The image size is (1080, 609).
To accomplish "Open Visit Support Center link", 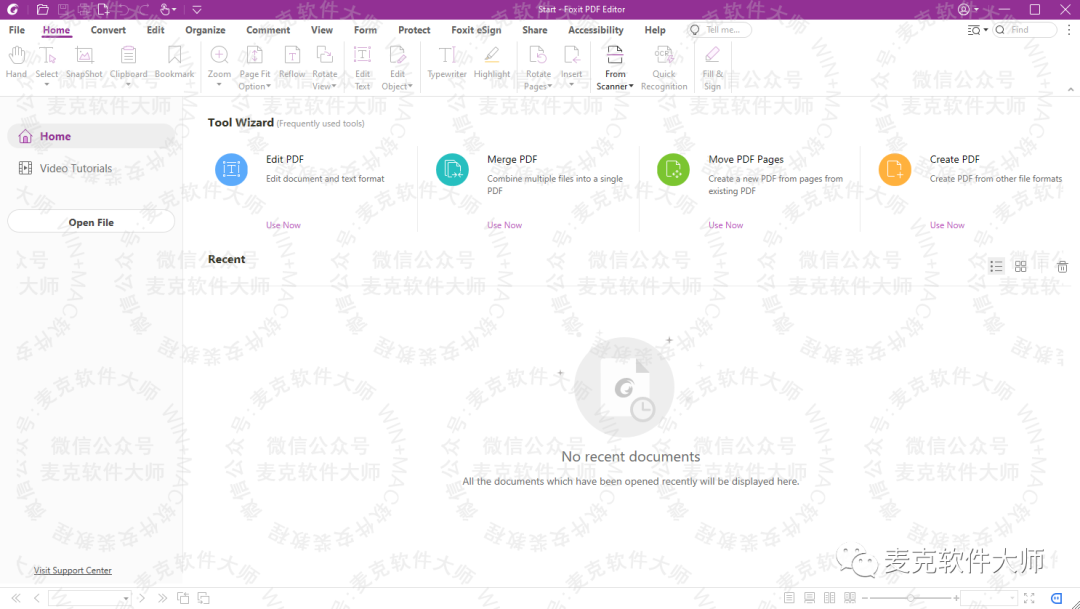I will (72, 570).
